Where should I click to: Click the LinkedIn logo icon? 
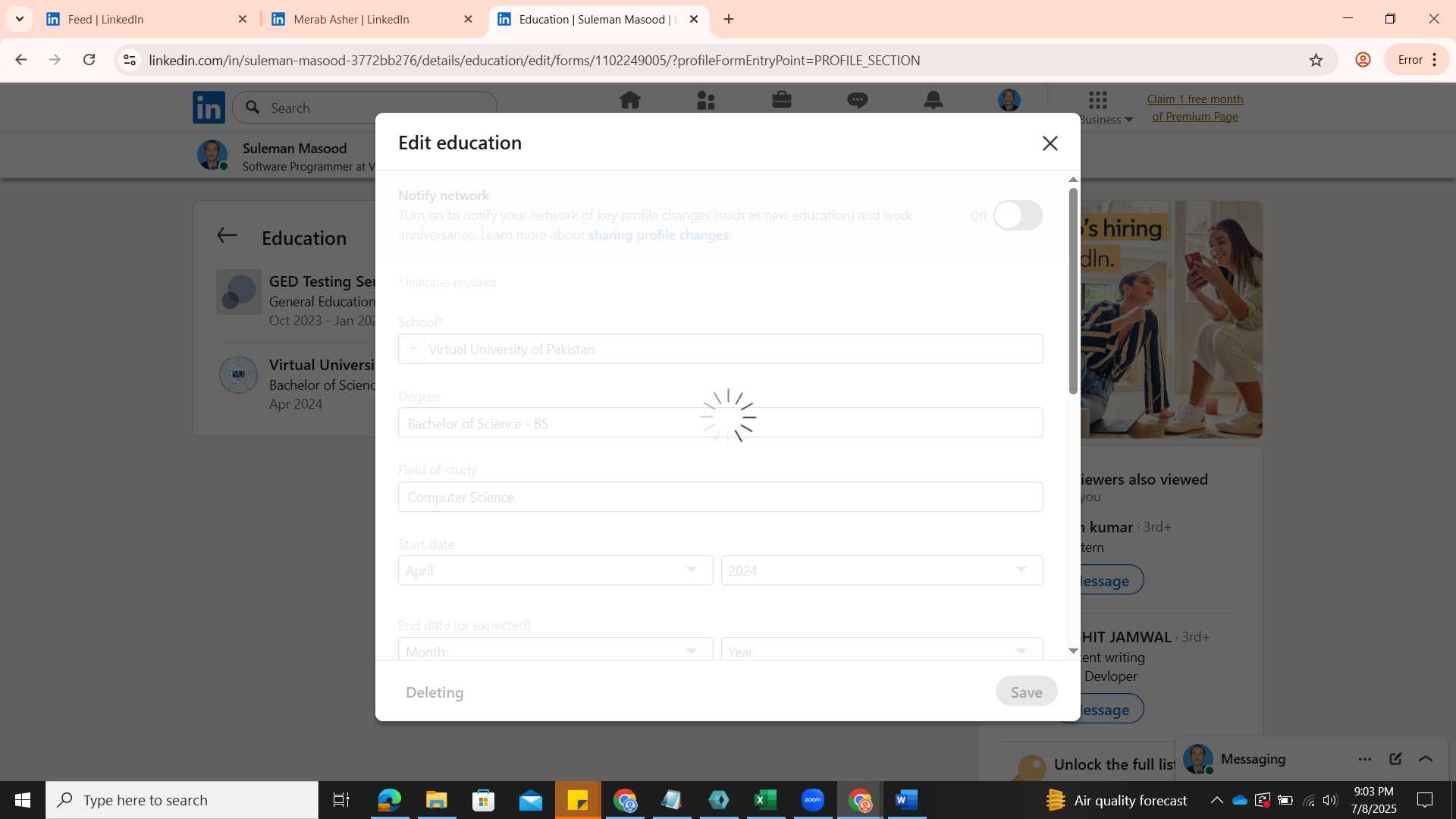(x=209, y=108)
